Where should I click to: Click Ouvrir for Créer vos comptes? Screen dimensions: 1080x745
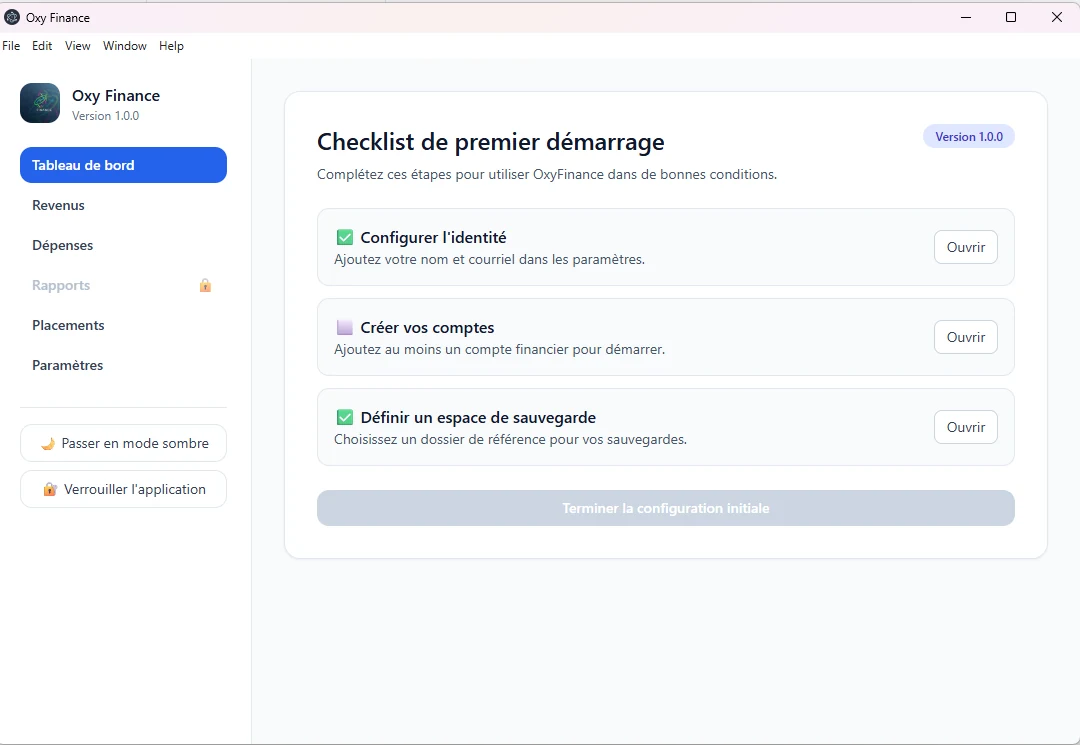(x=966, y=337)
